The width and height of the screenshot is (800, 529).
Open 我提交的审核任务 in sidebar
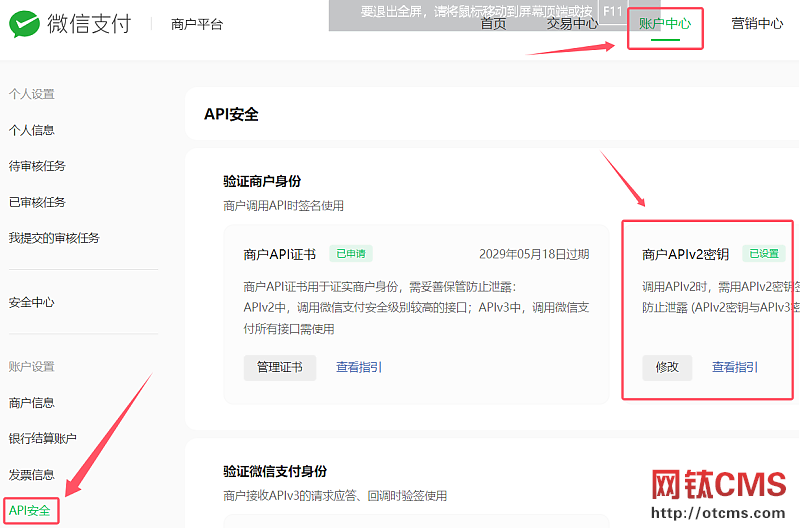(x=54, y=238)
